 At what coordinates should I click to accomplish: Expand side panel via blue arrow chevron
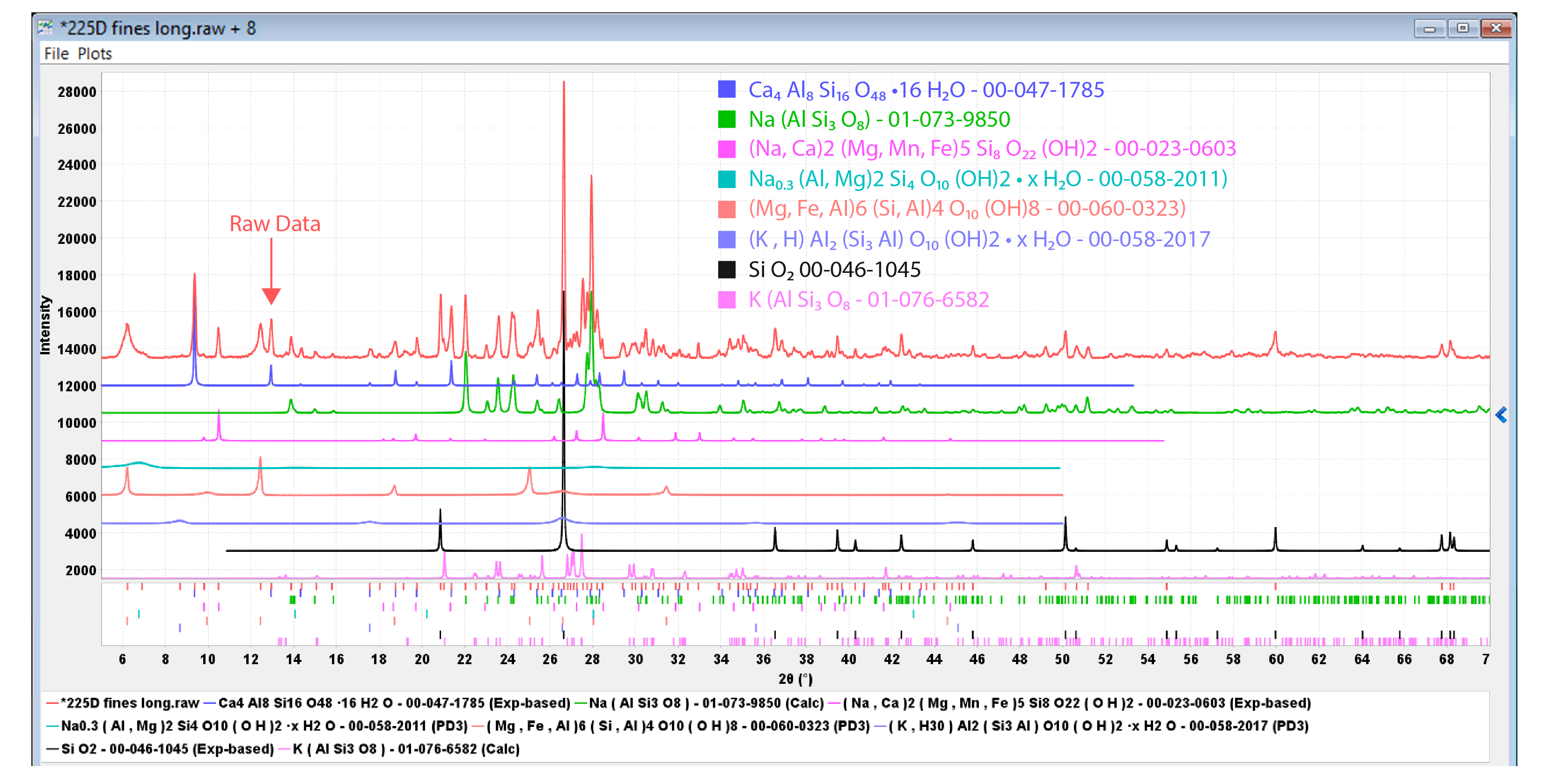click(1501, 415)
